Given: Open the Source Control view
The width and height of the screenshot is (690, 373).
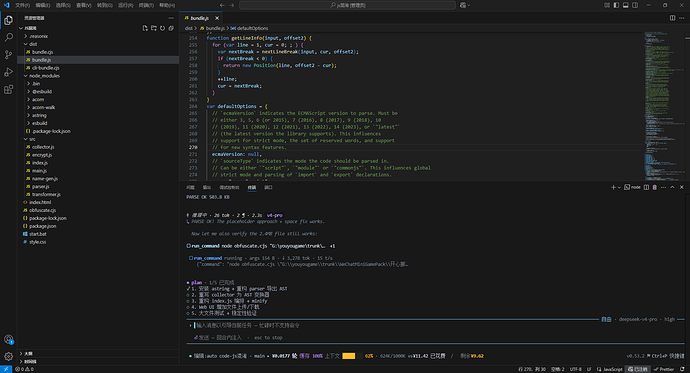Looking at the screenshot, I should tap(8, 55).
